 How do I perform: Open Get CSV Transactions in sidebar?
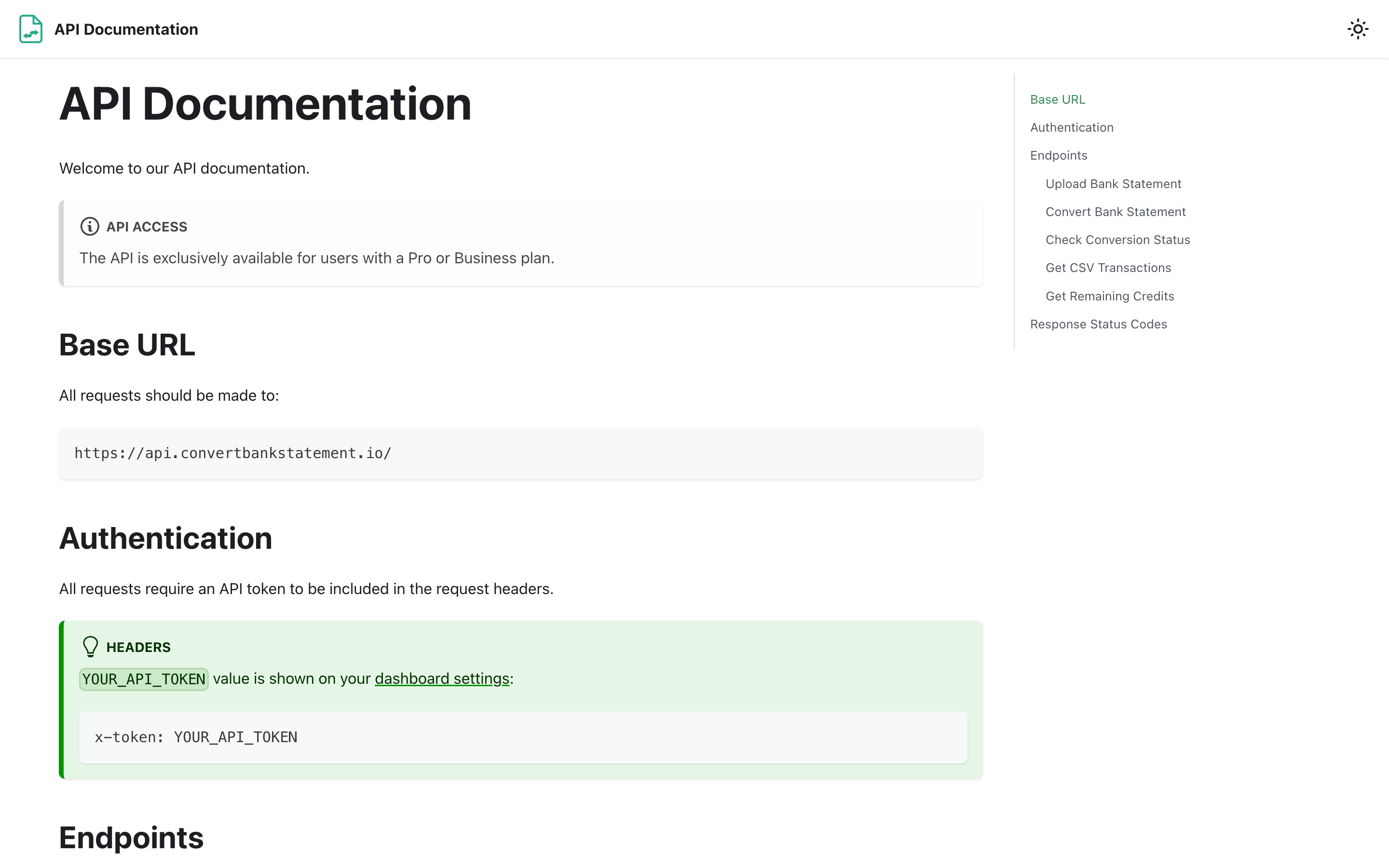1108,268
